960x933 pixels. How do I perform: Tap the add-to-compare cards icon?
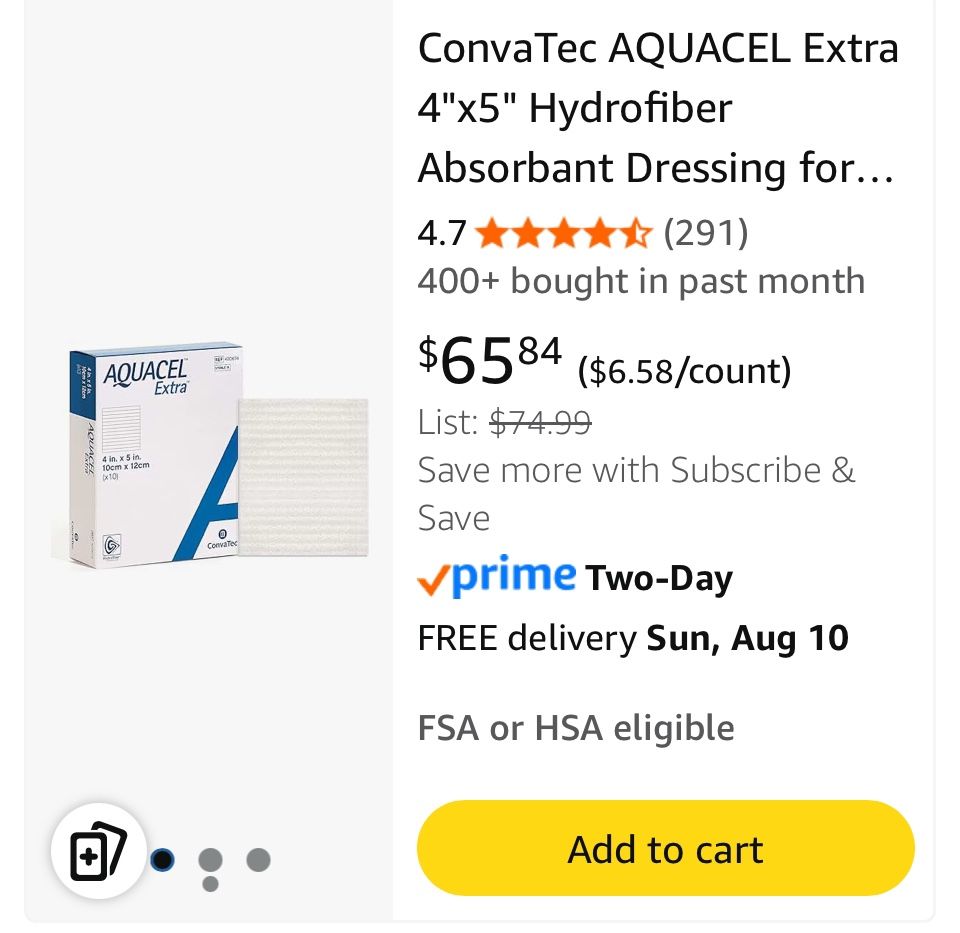(98, 851)
